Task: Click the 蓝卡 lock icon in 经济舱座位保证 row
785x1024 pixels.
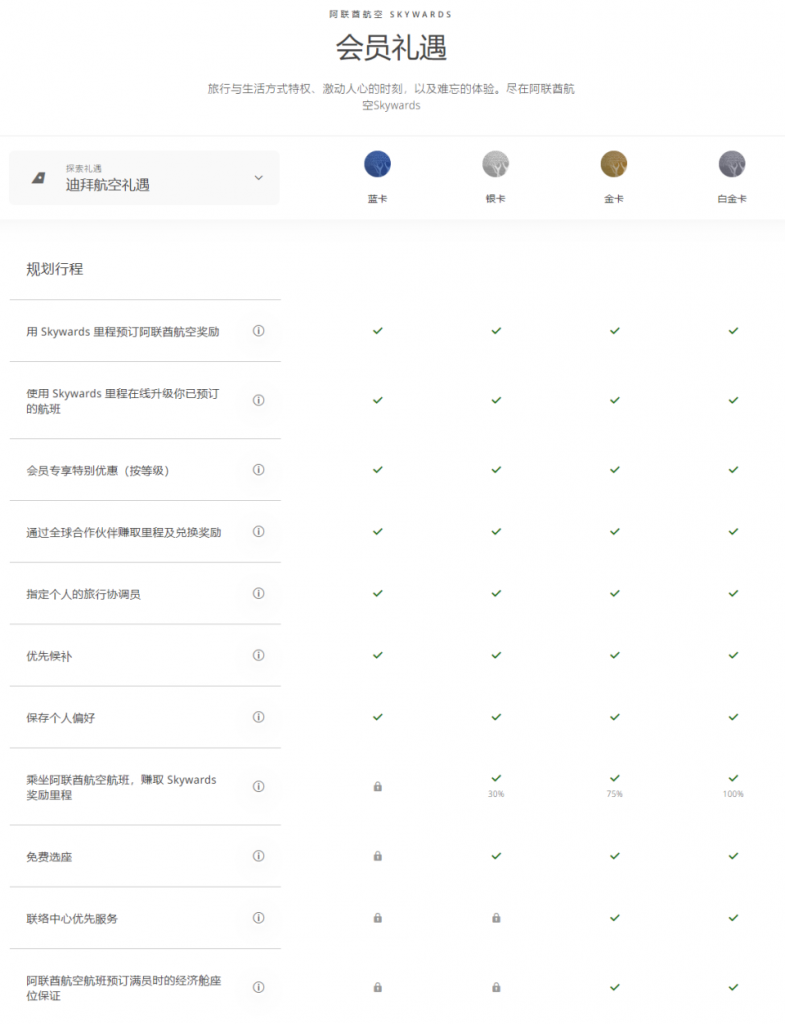Action: coord(377,987)
